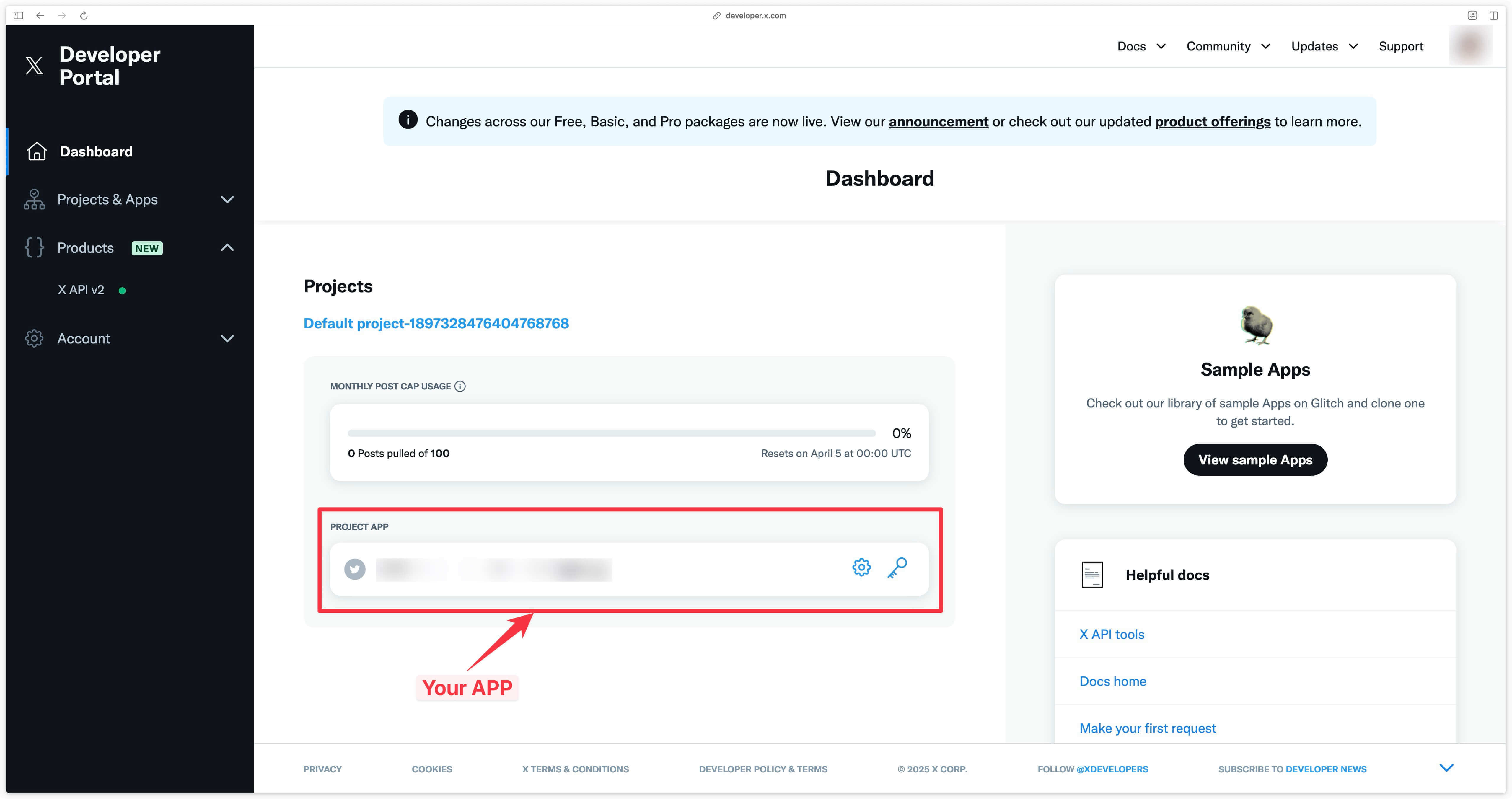Toggle the browser sidebar icon

[18, 15]
